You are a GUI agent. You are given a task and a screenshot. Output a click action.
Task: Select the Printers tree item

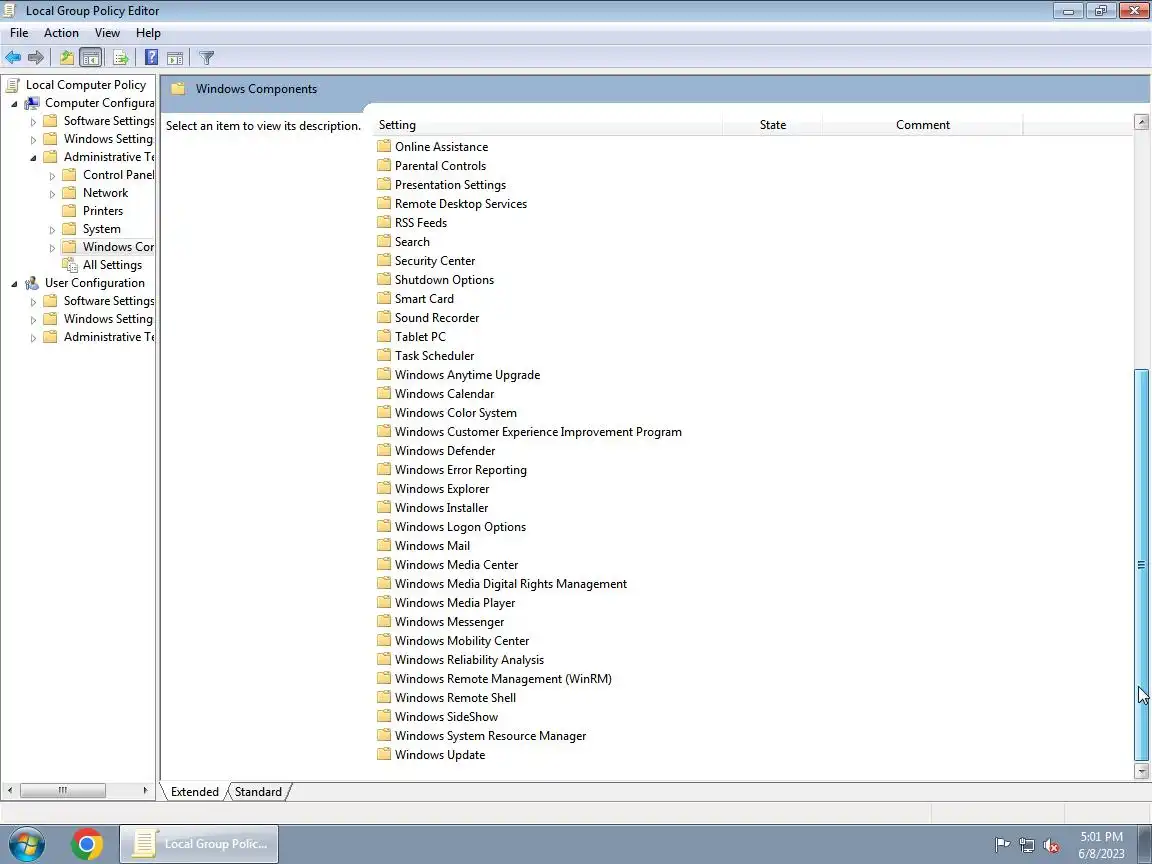pyautogui.click(x=103, y=211)
